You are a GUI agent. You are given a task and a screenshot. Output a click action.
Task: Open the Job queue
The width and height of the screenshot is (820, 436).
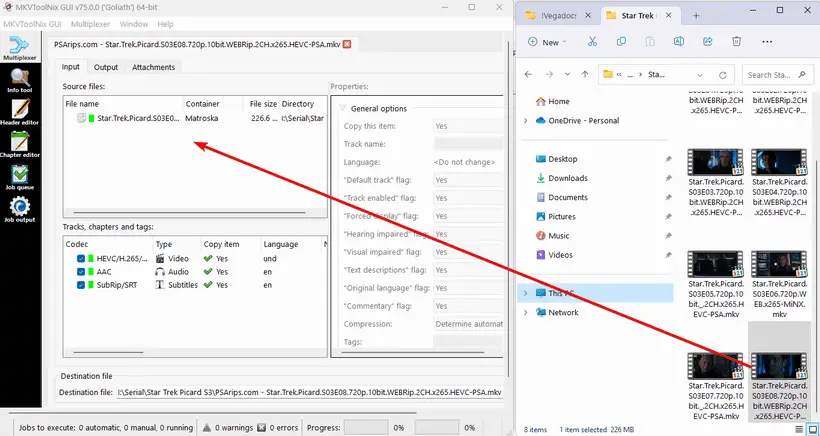point(20,178)
